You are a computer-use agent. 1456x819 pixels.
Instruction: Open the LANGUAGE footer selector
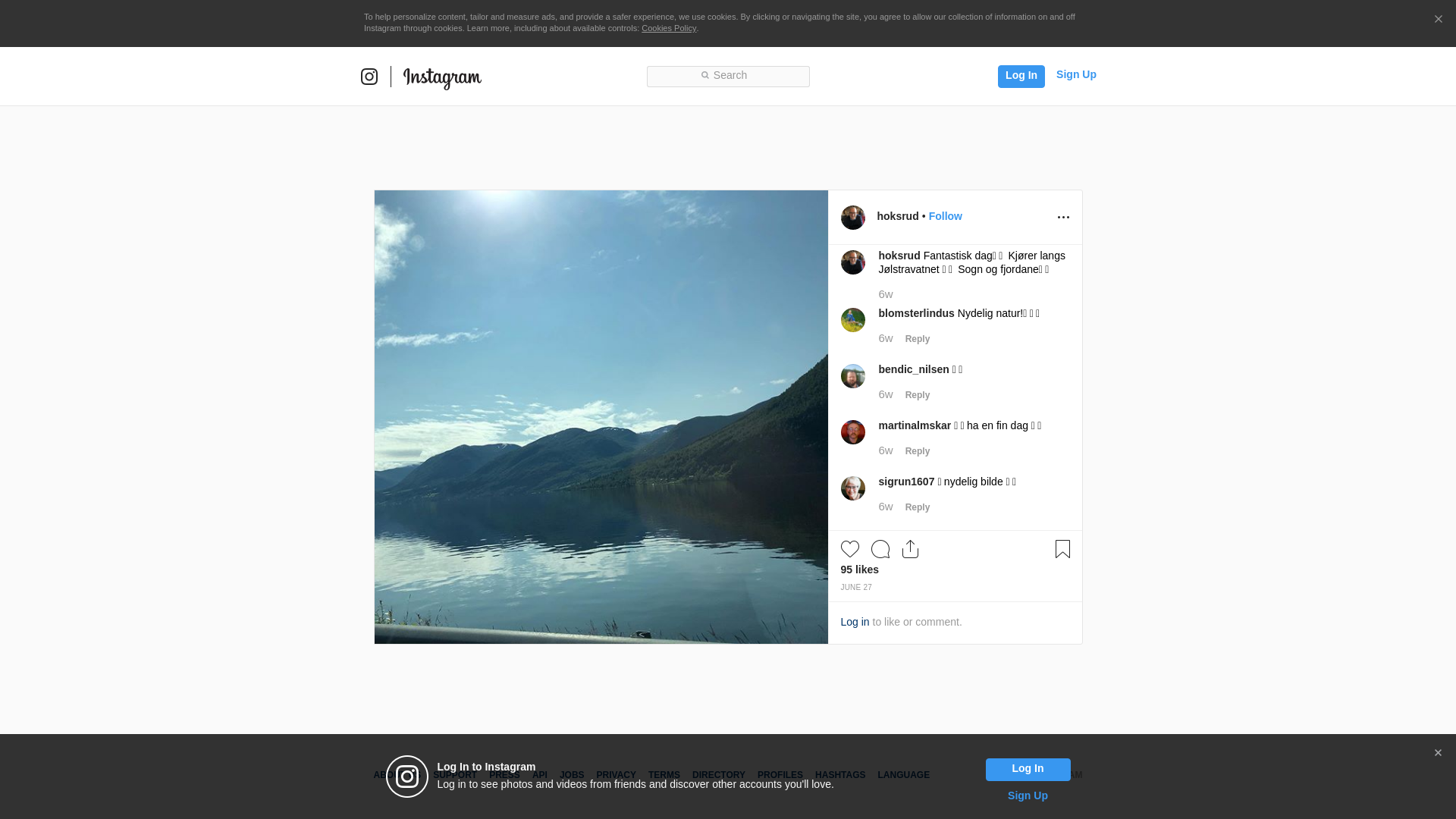(x=903, y=775)
